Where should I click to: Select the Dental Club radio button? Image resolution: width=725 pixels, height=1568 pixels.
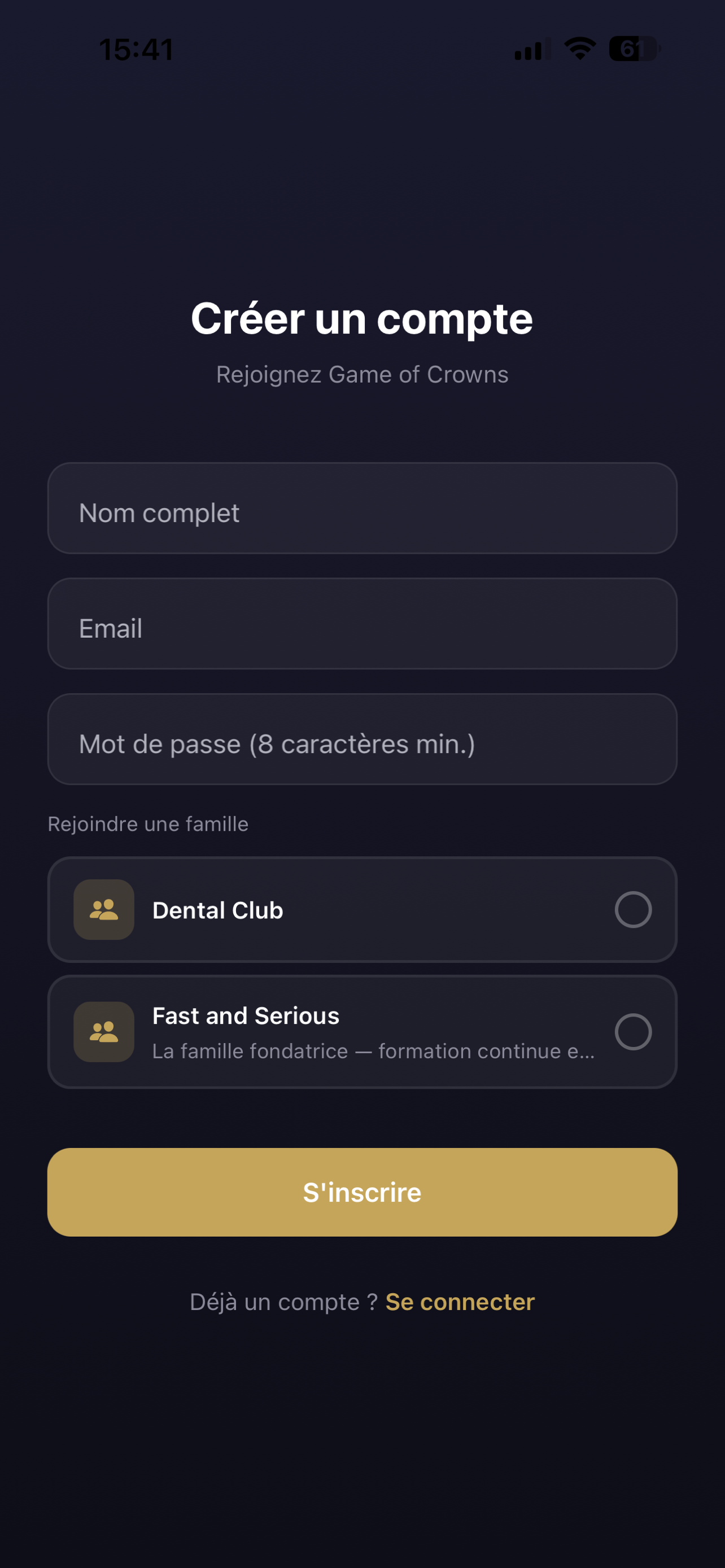click(x=633, y=909)
